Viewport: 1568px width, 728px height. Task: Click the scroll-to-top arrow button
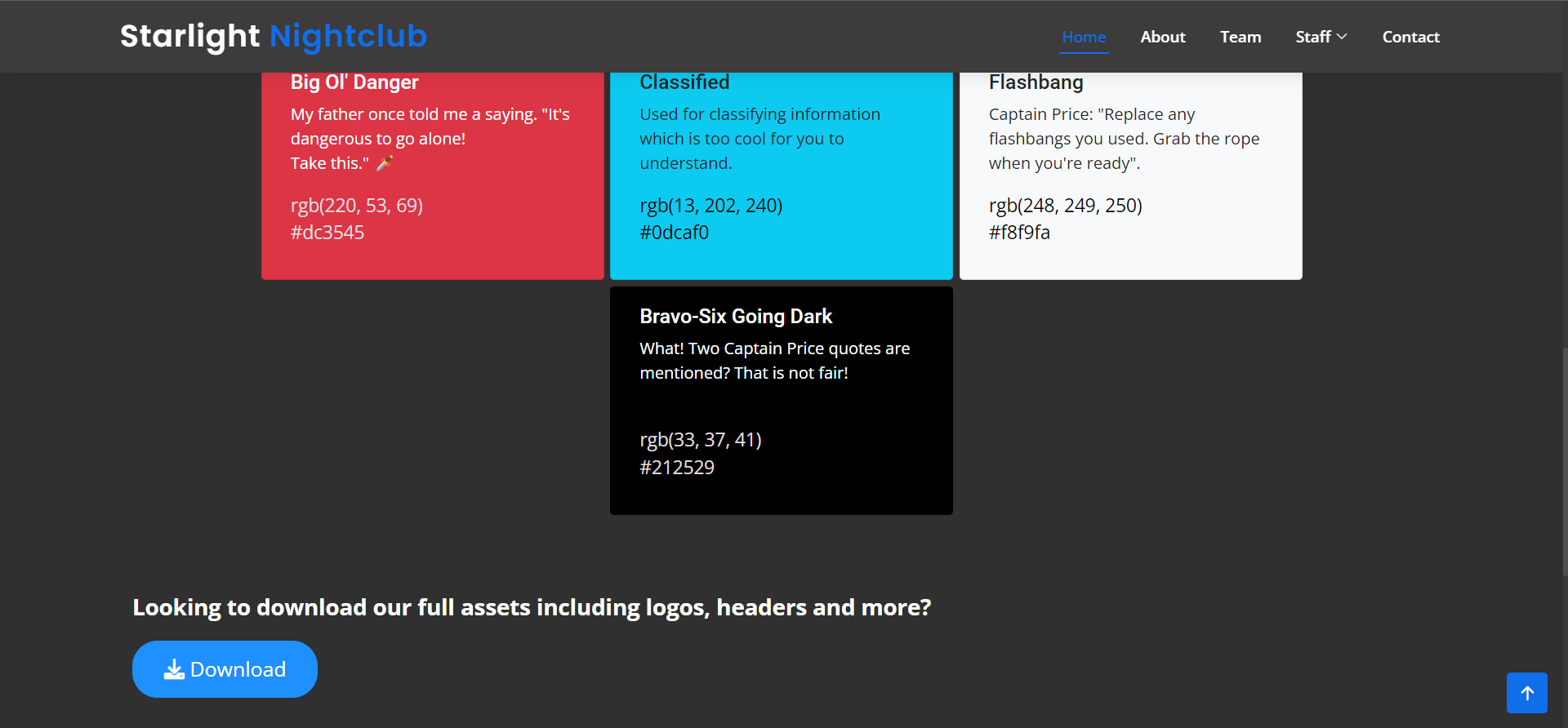click(1526, 693)
